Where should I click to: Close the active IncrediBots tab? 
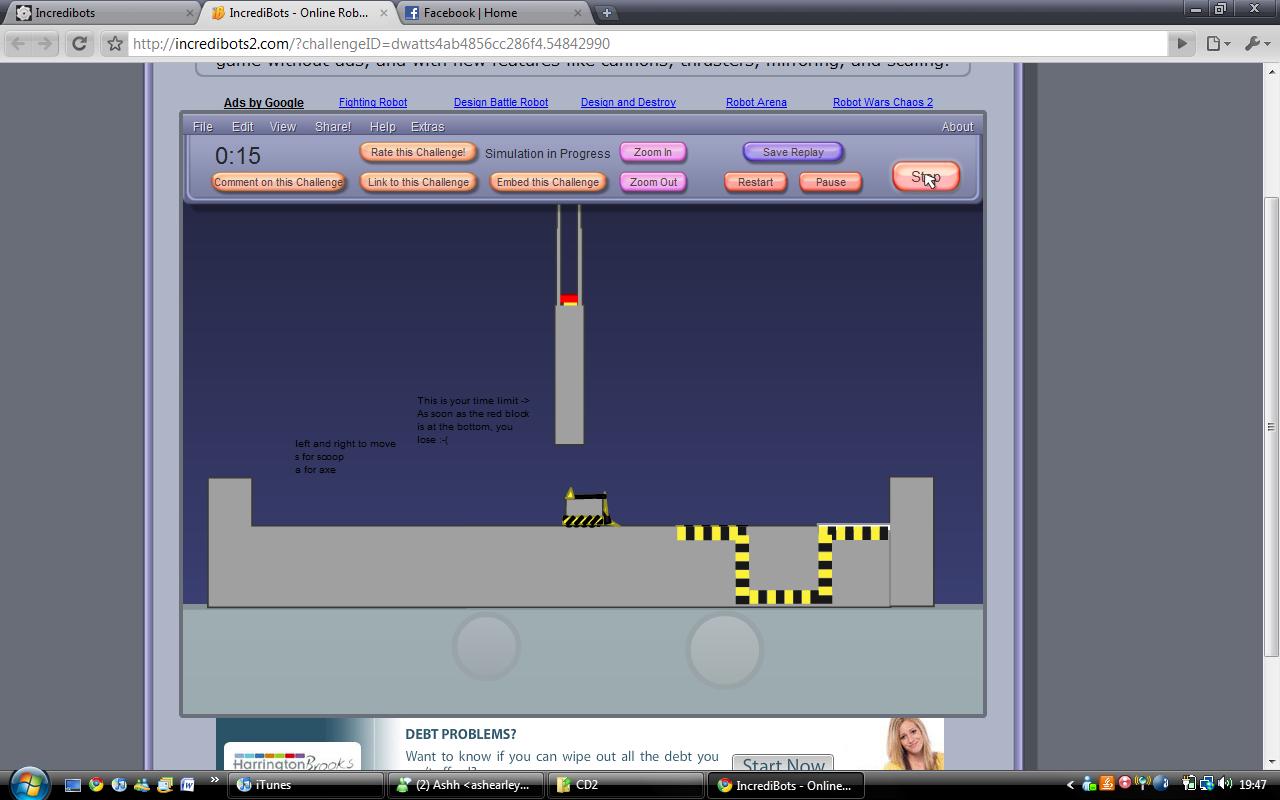pos(385,13)
